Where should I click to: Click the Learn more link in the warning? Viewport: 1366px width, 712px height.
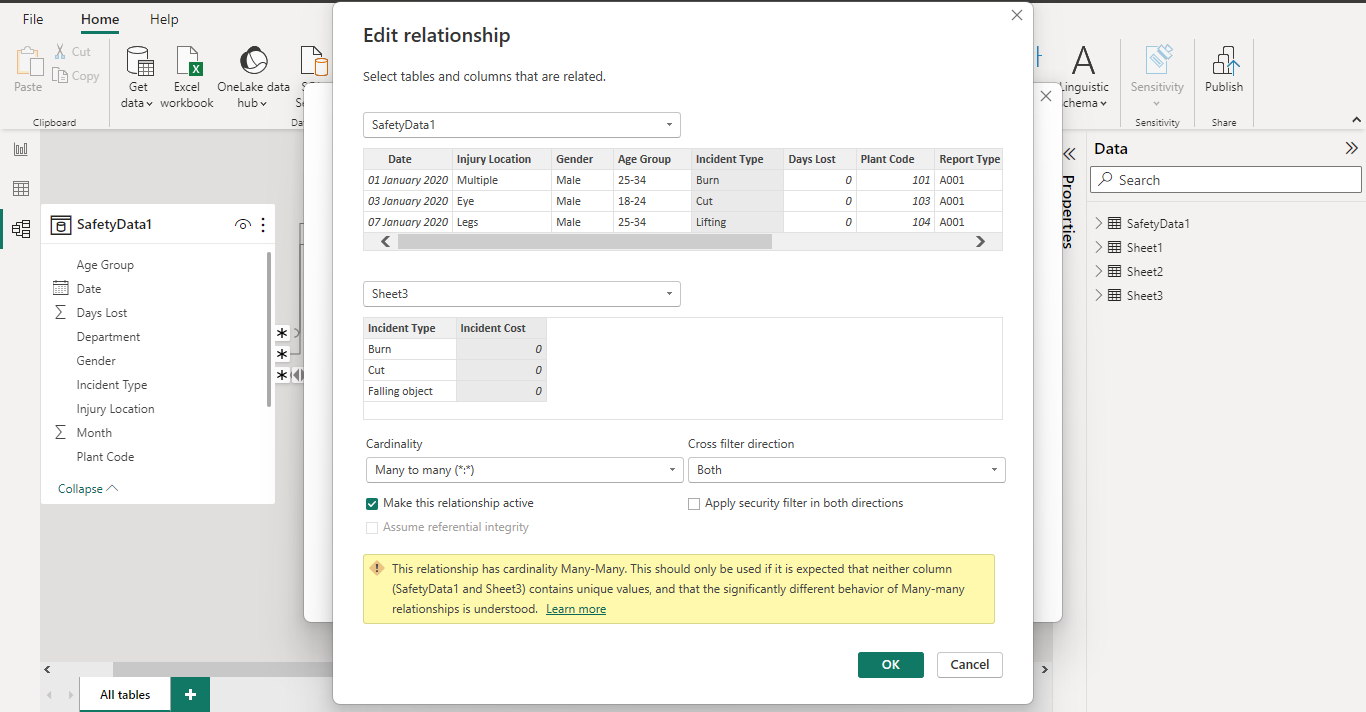(576, 608)
